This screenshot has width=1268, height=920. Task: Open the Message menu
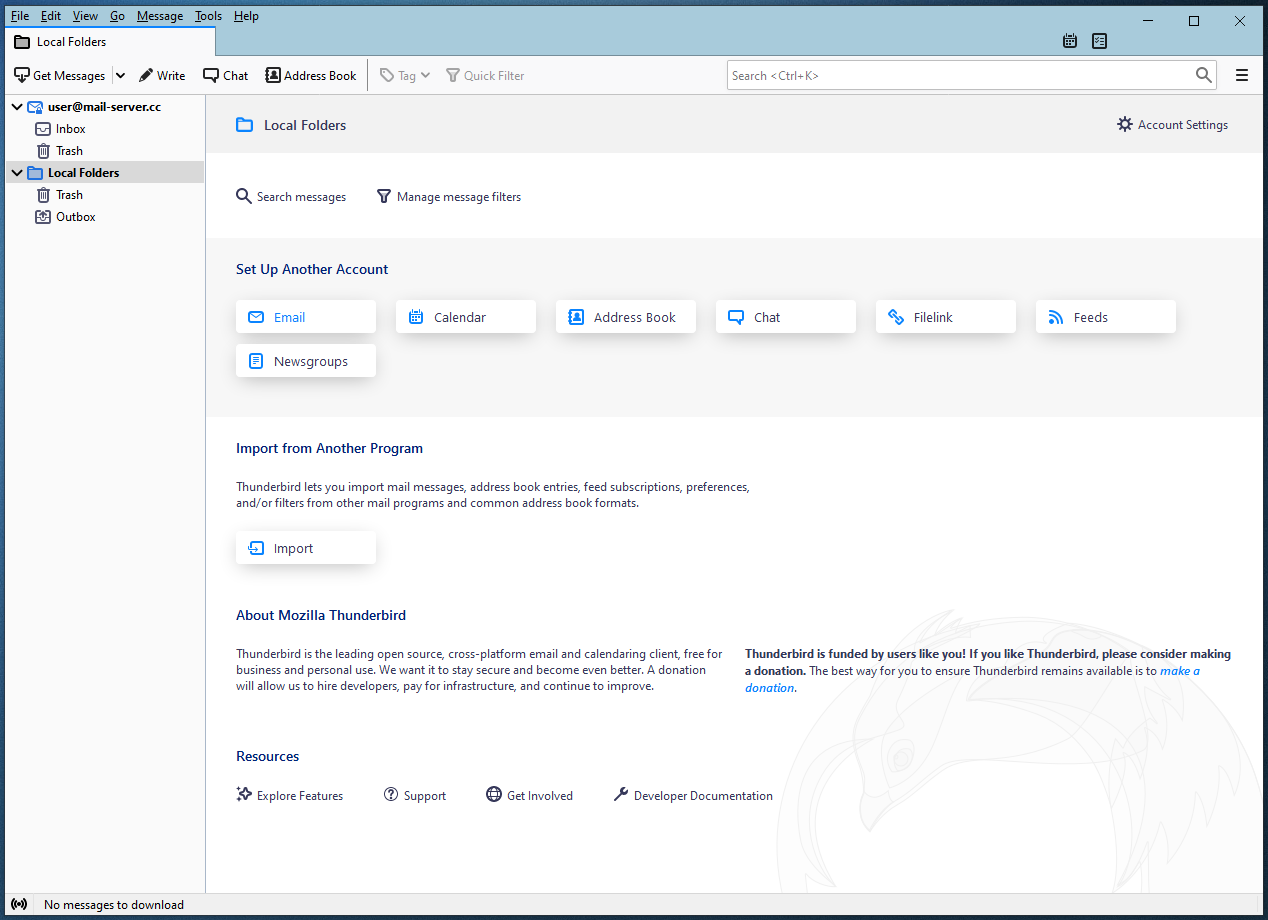click(160, 16)
